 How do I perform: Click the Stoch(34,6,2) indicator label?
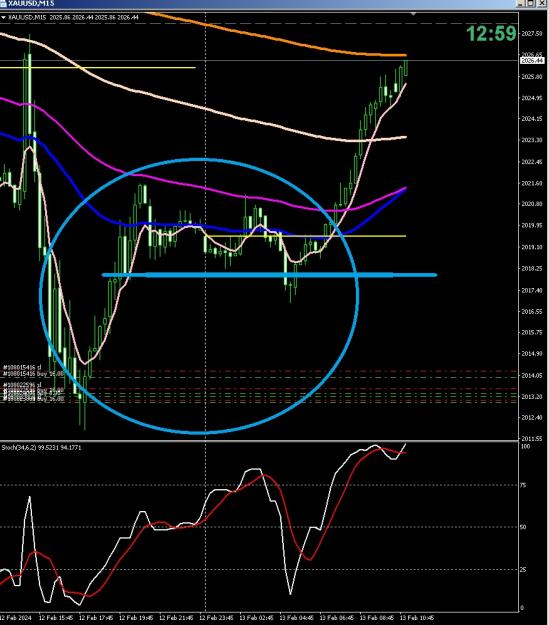(41, 448)
